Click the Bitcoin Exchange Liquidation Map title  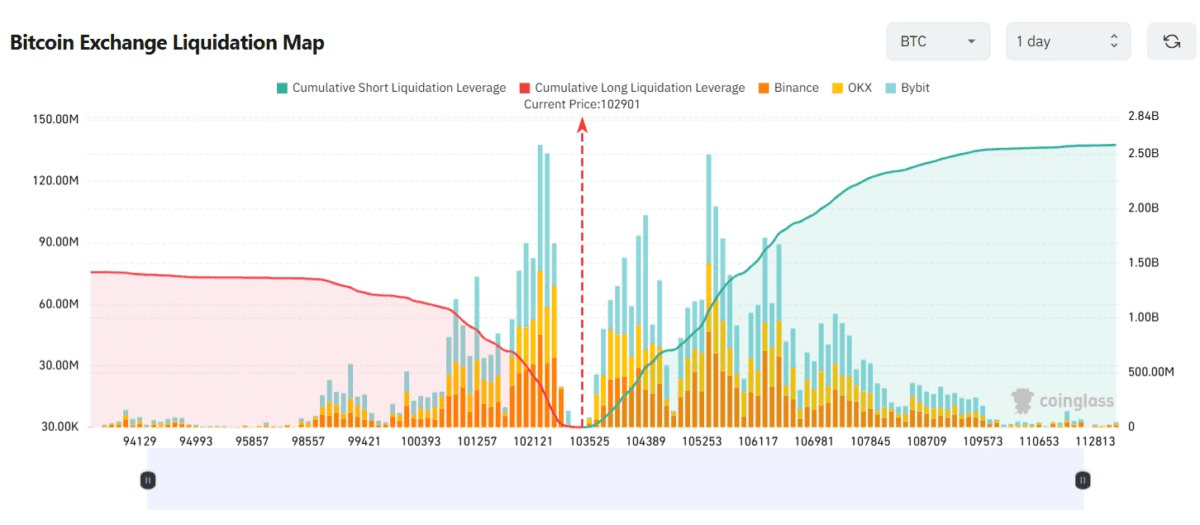pos(167,43)
